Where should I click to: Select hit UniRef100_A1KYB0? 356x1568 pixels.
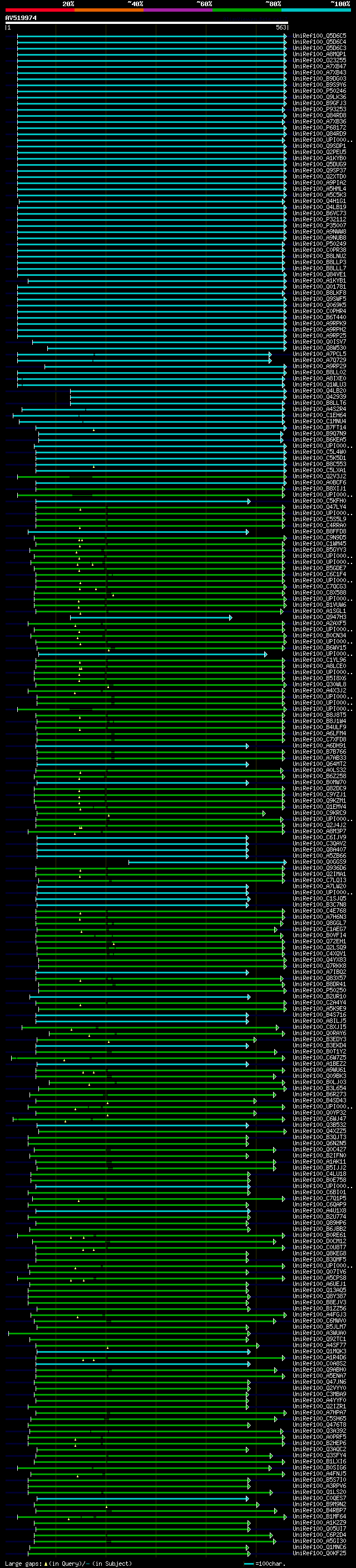319,159
